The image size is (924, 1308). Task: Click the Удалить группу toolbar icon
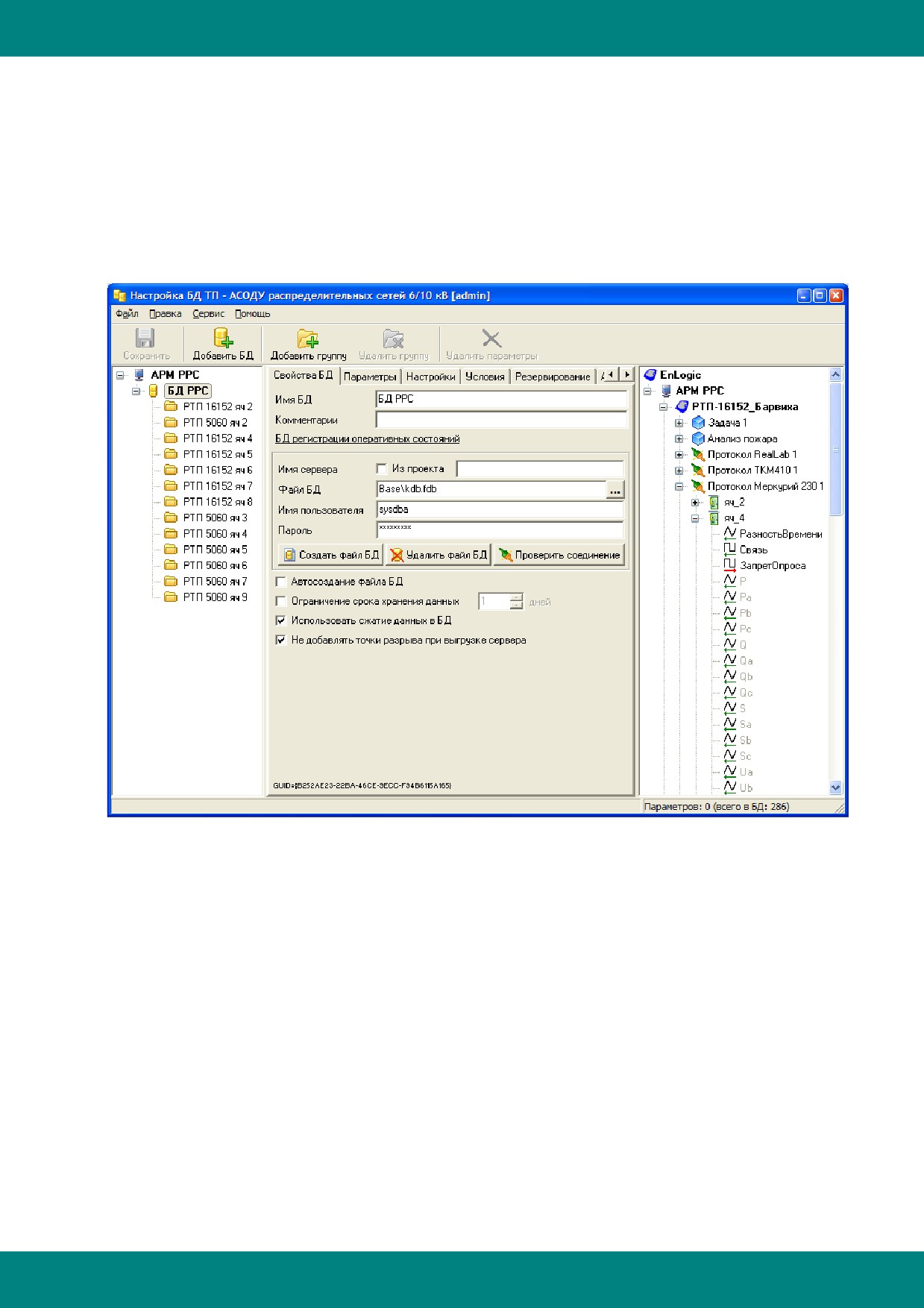point(393,339)
